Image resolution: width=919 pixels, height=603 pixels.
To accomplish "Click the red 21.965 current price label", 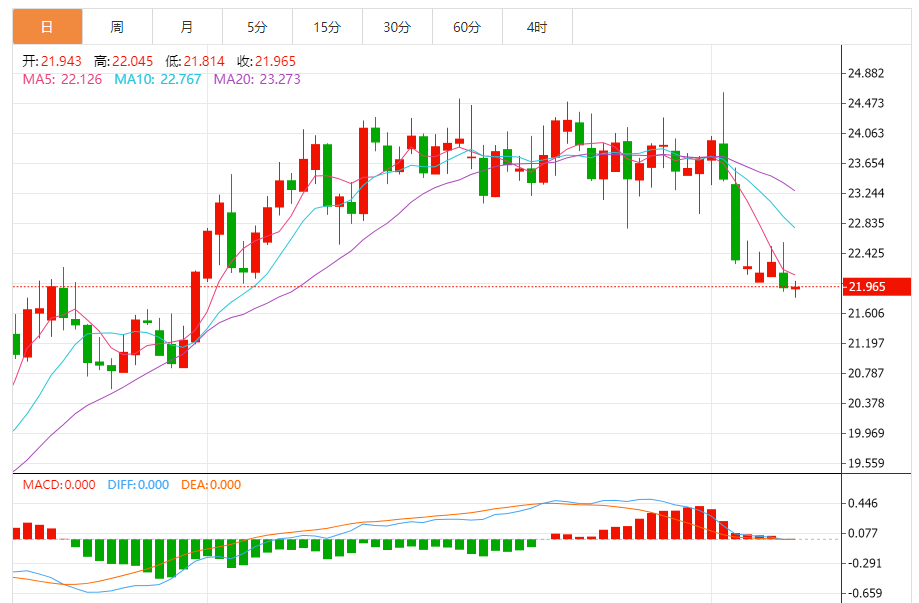I will click(x=877, y=287).
